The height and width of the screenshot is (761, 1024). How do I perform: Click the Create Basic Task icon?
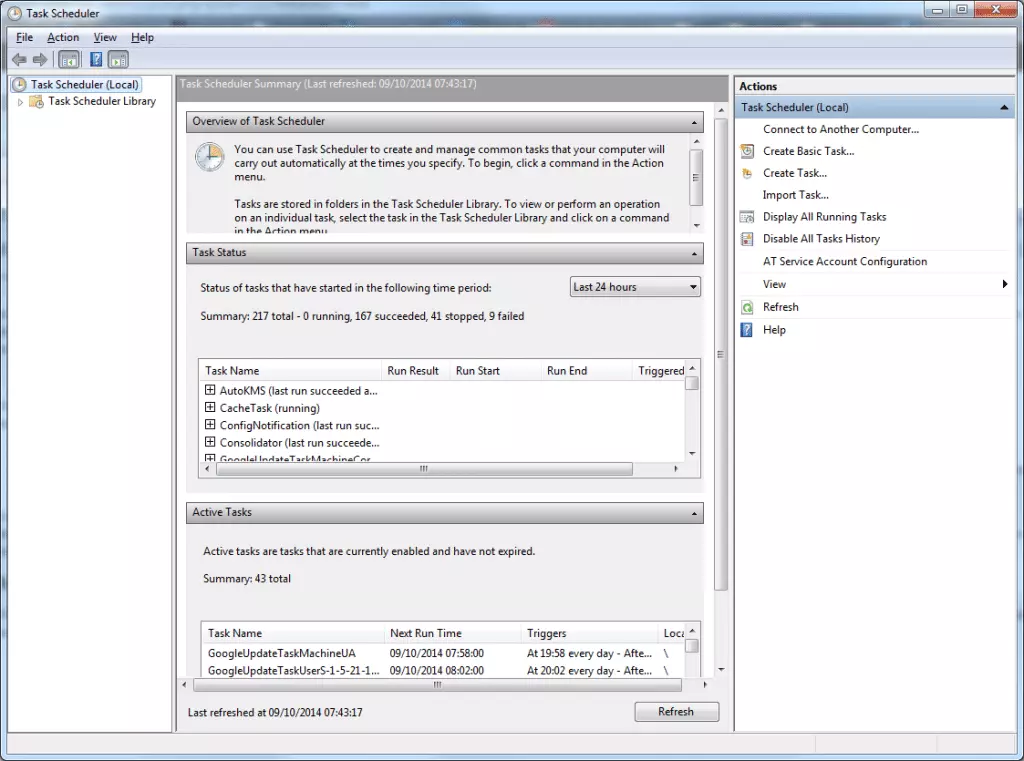[746, 150]
